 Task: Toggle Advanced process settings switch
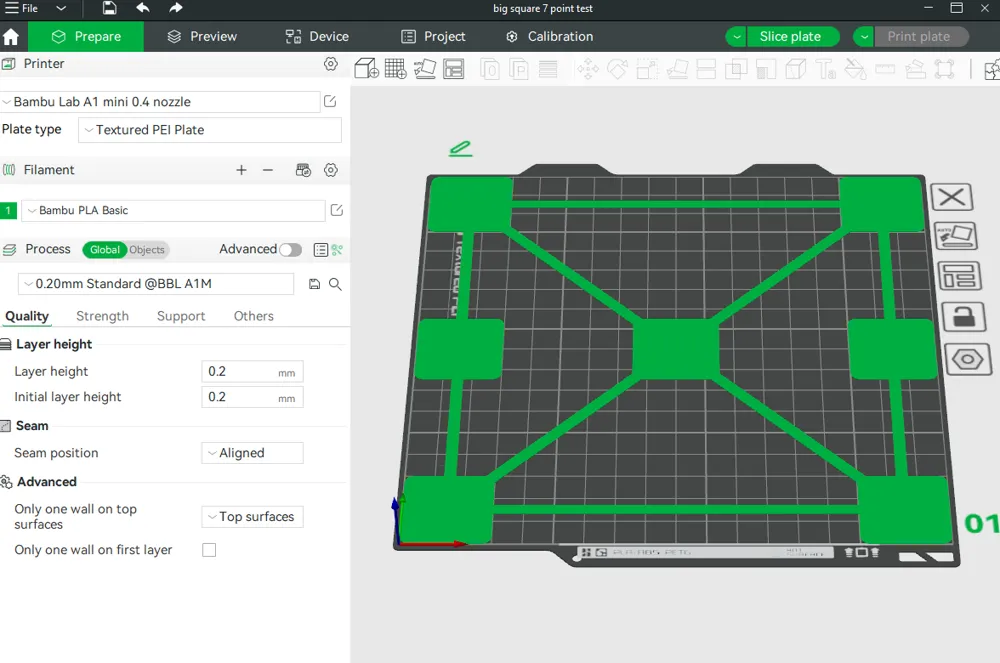(290, 249)
